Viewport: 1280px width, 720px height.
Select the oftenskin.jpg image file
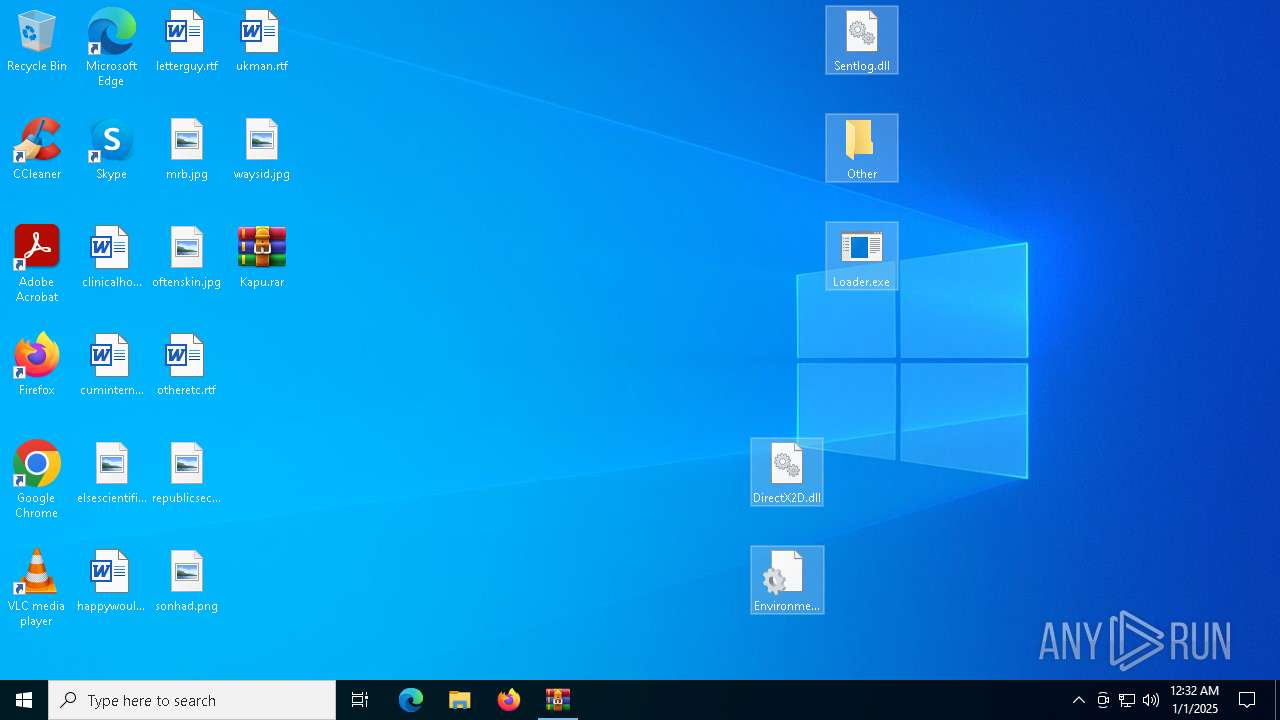point(187,257)
